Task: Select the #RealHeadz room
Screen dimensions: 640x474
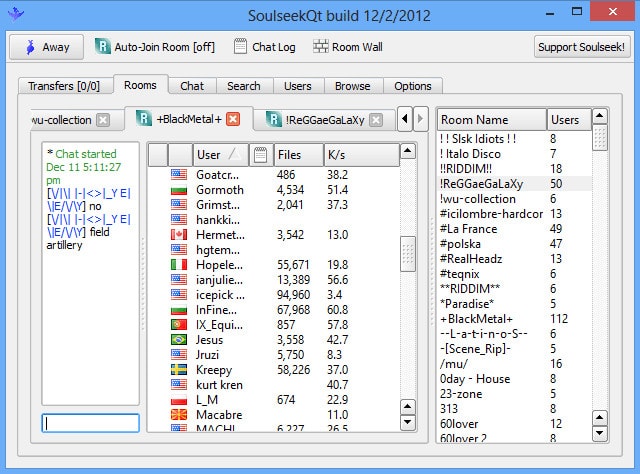Action: (x=514, y=259)
